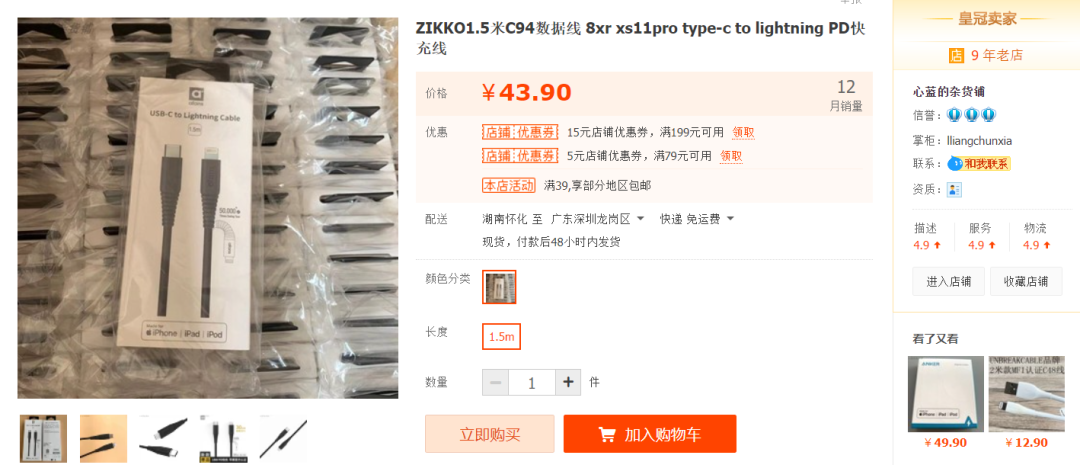Increase quantity with the plus button

[x=568, y=382]
